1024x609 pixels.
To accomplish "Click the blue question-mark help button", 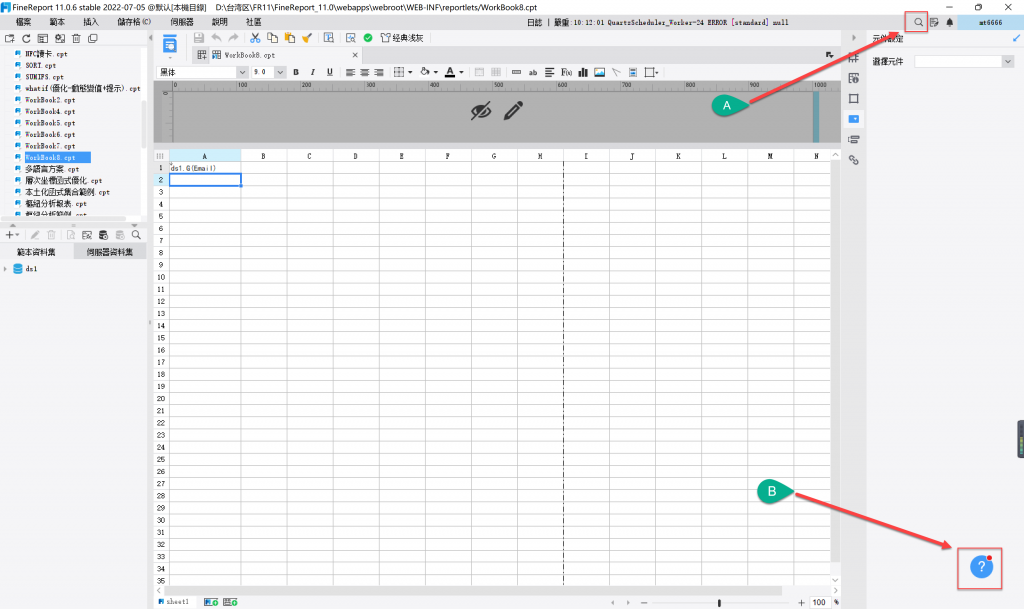I will [x=981, y=567].
